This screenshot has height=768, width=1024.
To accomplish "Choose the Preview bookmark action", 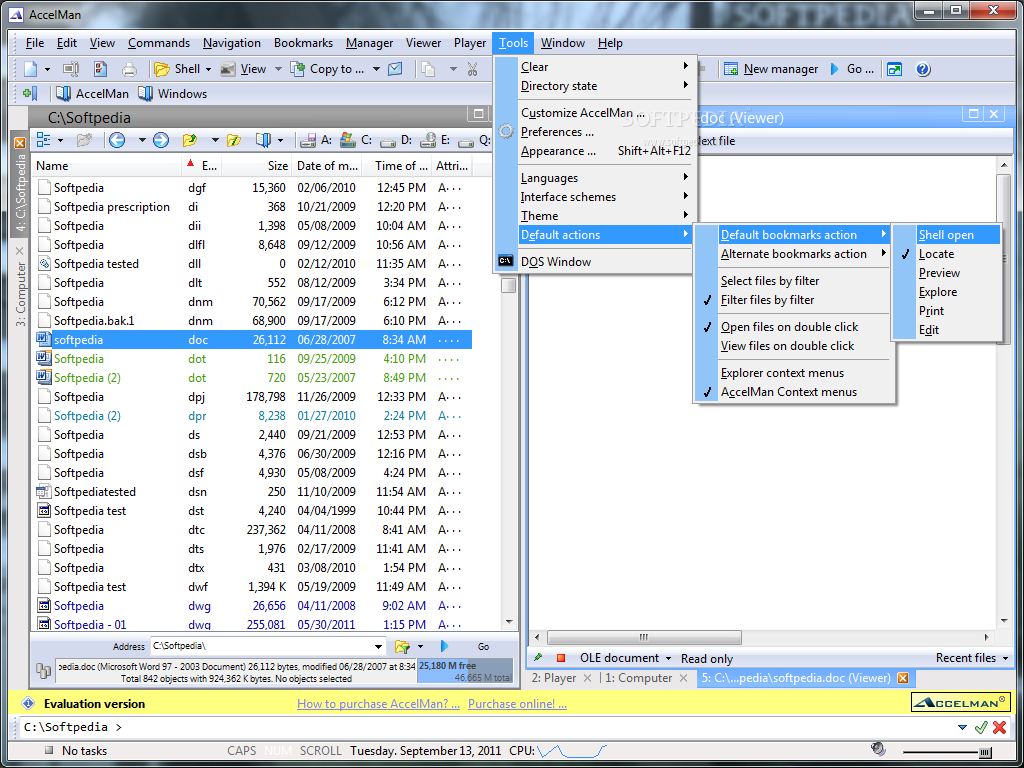I will point(946,273).
